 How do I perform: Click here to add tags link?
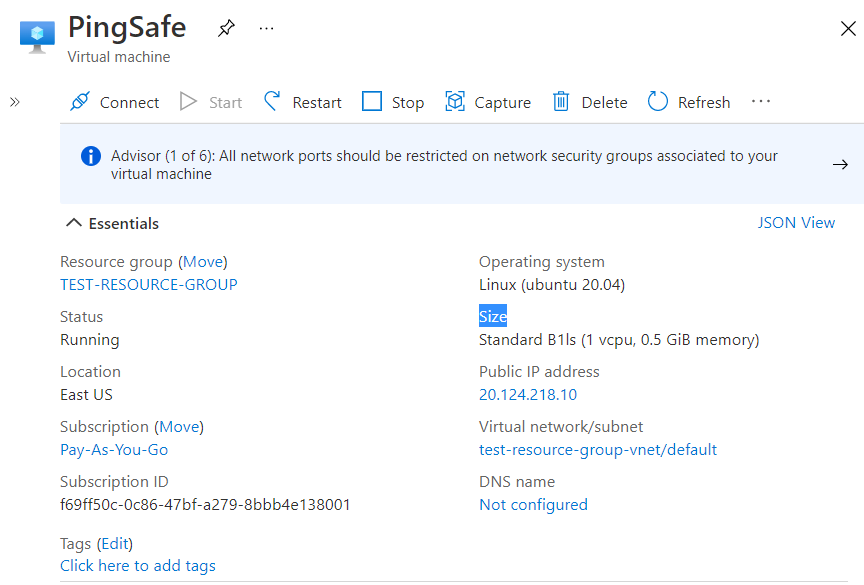138,566
